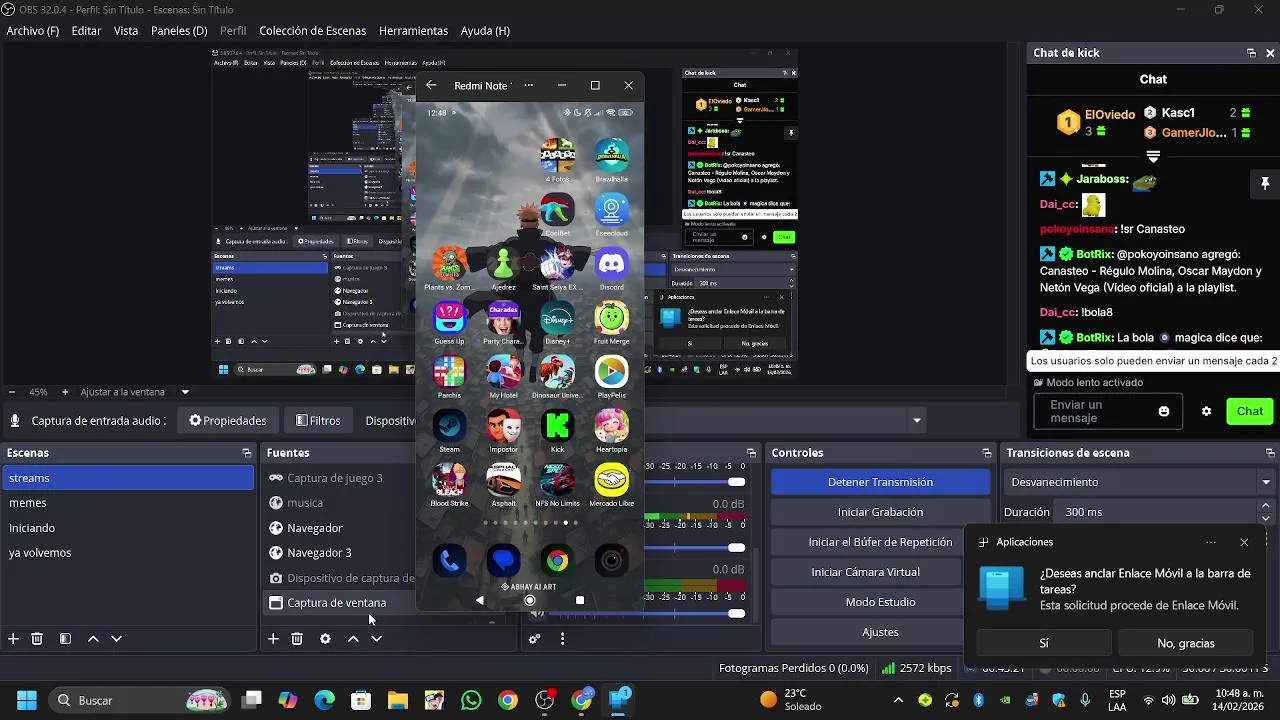
Task: Open the emoji picker in the chat input
Action: click(x=1164, y=411)
